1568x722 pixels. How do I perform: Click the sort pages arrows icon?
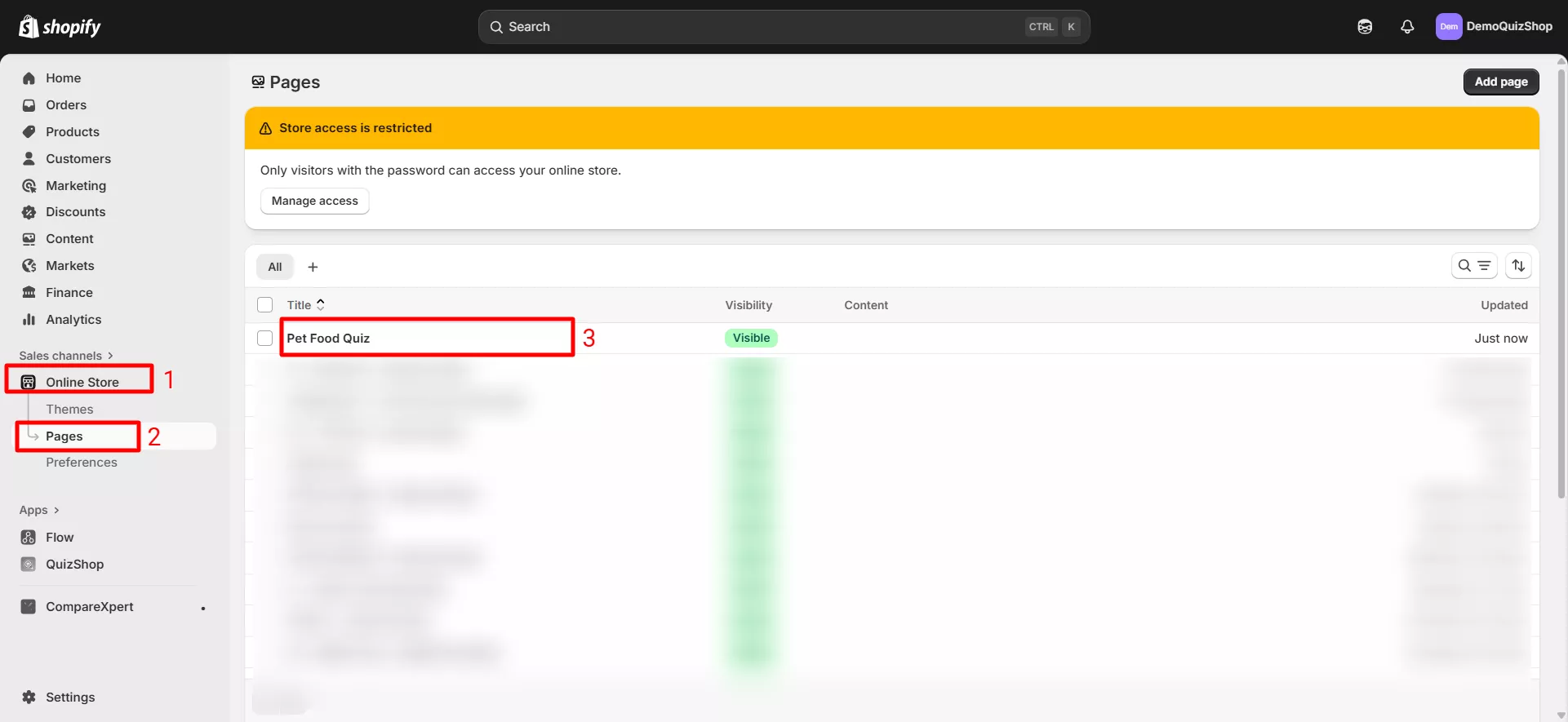[1518, 266]
